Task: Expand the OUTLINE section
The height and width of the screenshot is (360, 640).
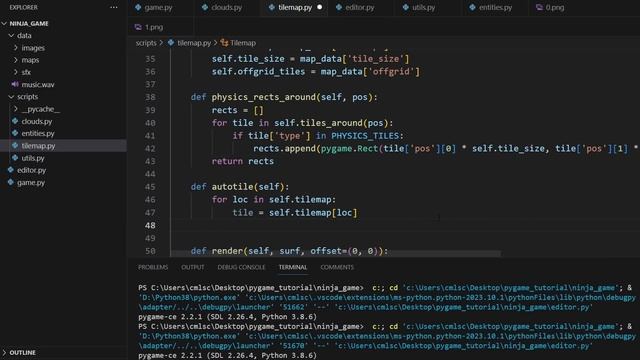Action: pos(22,352)
